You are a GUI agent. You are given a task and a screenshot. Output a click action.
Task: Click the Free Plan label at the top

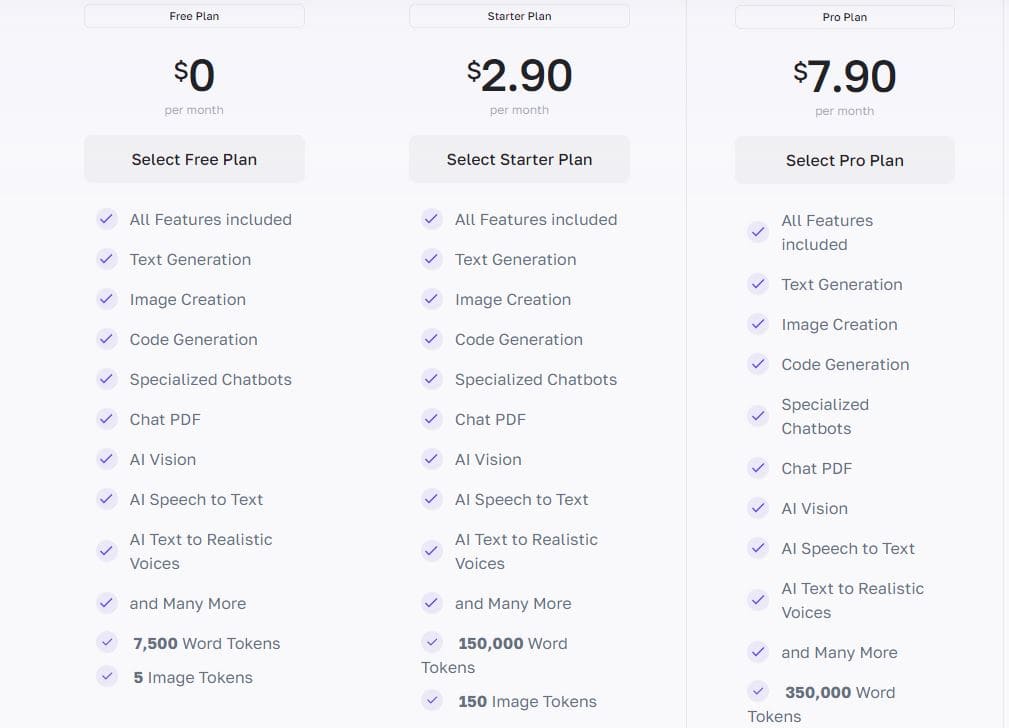[x=194, y=15]
